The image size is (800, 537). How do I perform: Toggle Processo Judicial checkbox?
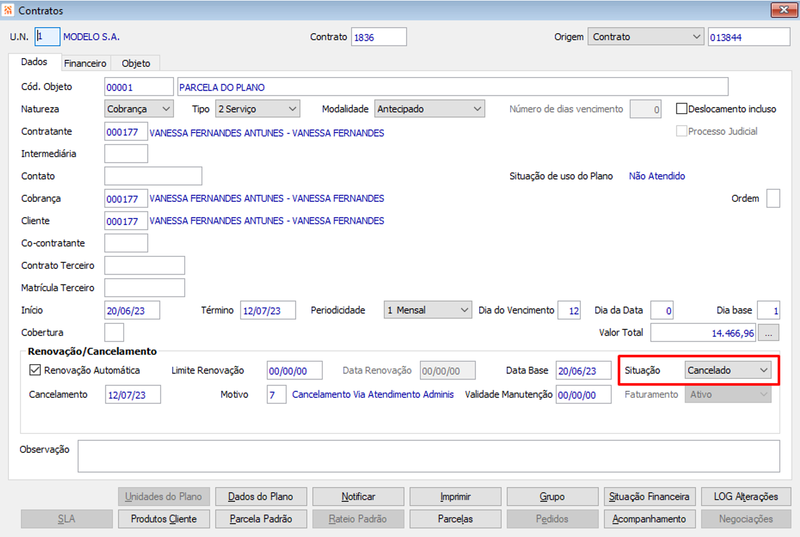coord(681,131)
